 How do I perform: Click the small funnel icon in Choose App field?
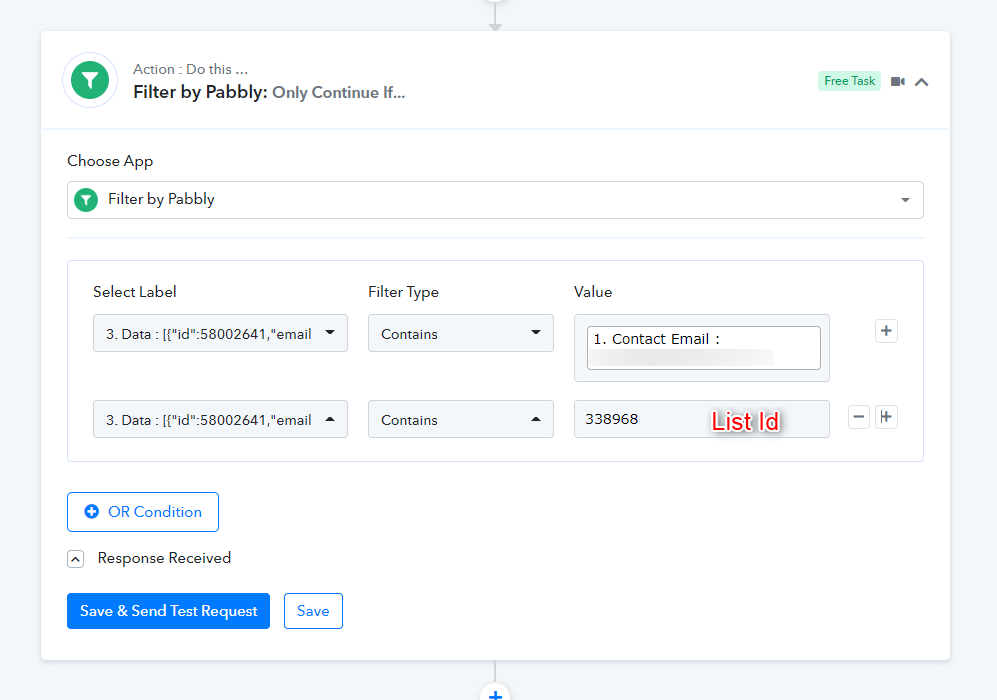tap(86, 200)
